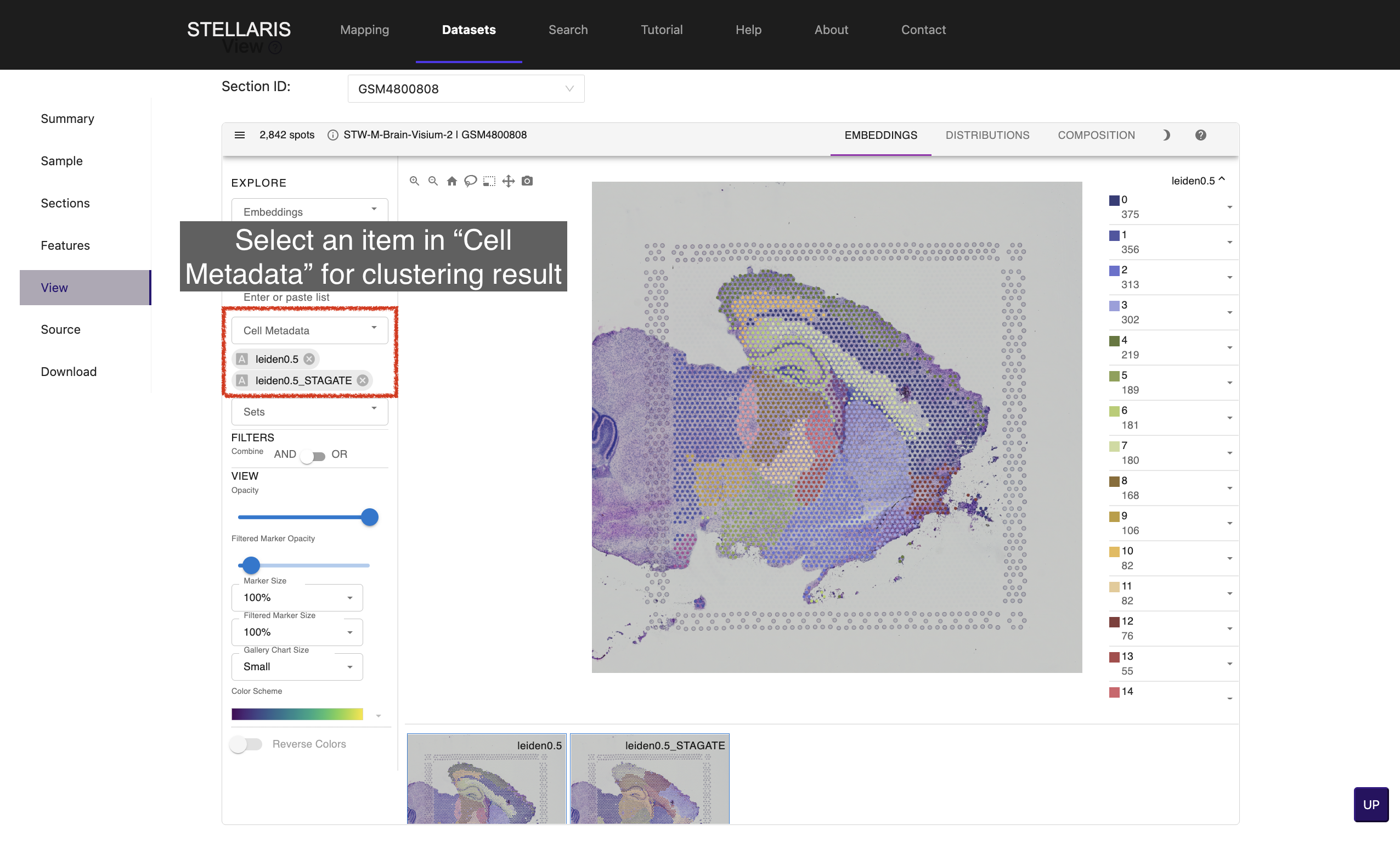The height and width of the screenshot is (853, 1400).
Task: Open the Embeddings dropdown
Action: (x=309, y=210)
